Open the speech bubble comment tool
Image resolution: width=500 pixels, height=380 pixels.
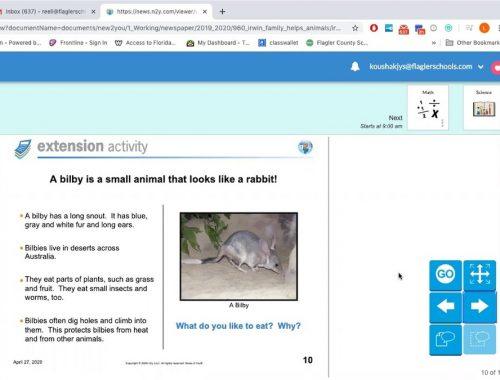coord(445,340)
